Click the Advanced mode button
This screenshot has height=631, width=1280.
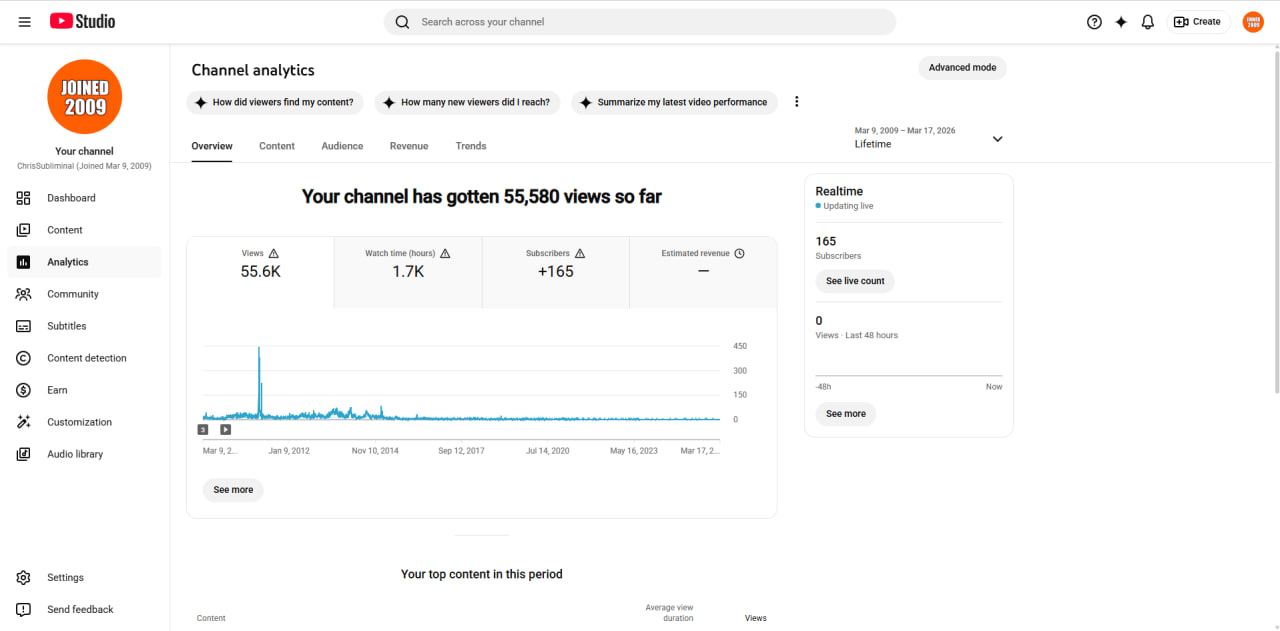[x=962, y=68]
